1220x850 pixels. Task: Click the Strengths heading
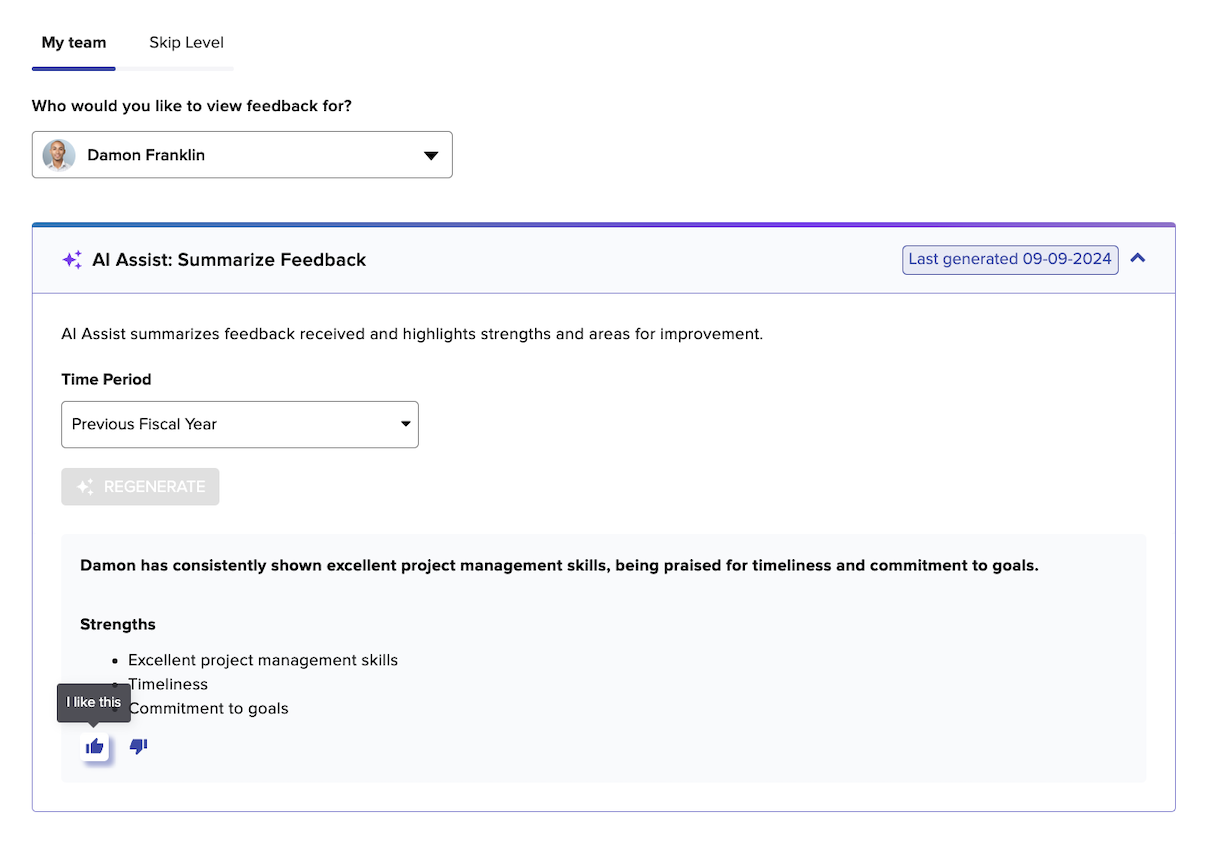(118, 624)
